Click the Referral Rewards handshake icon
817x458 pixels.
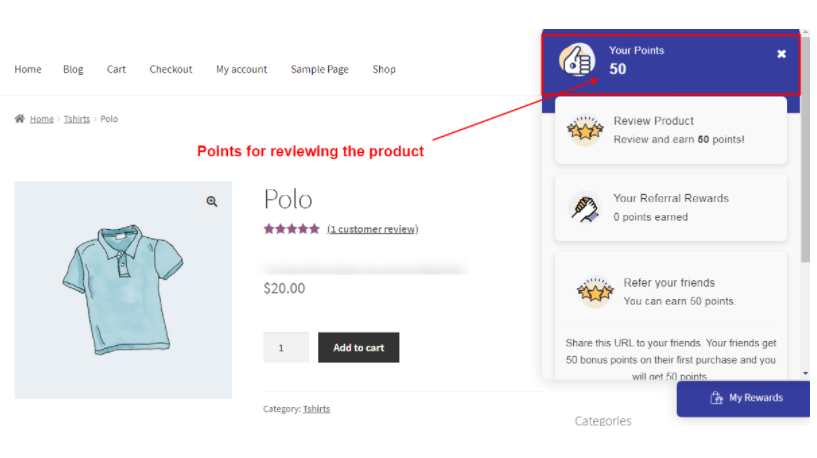(584, 207)
